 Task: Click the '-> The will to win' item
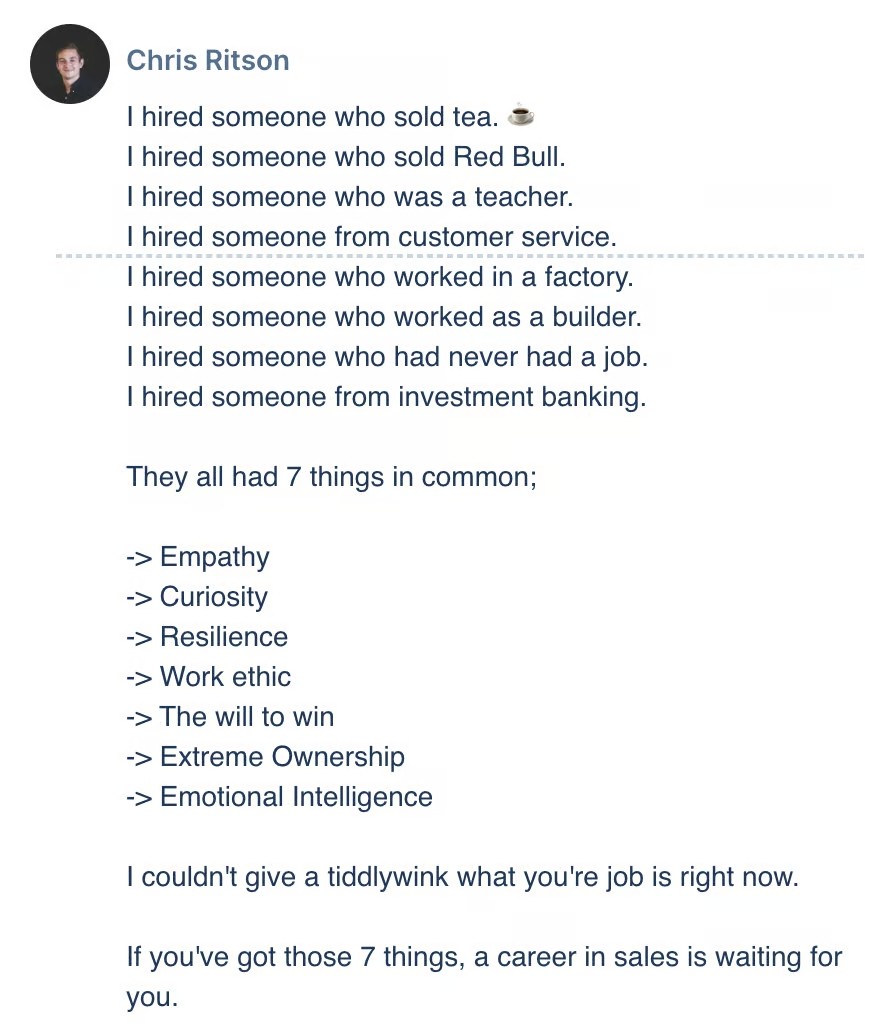[230, 717]
